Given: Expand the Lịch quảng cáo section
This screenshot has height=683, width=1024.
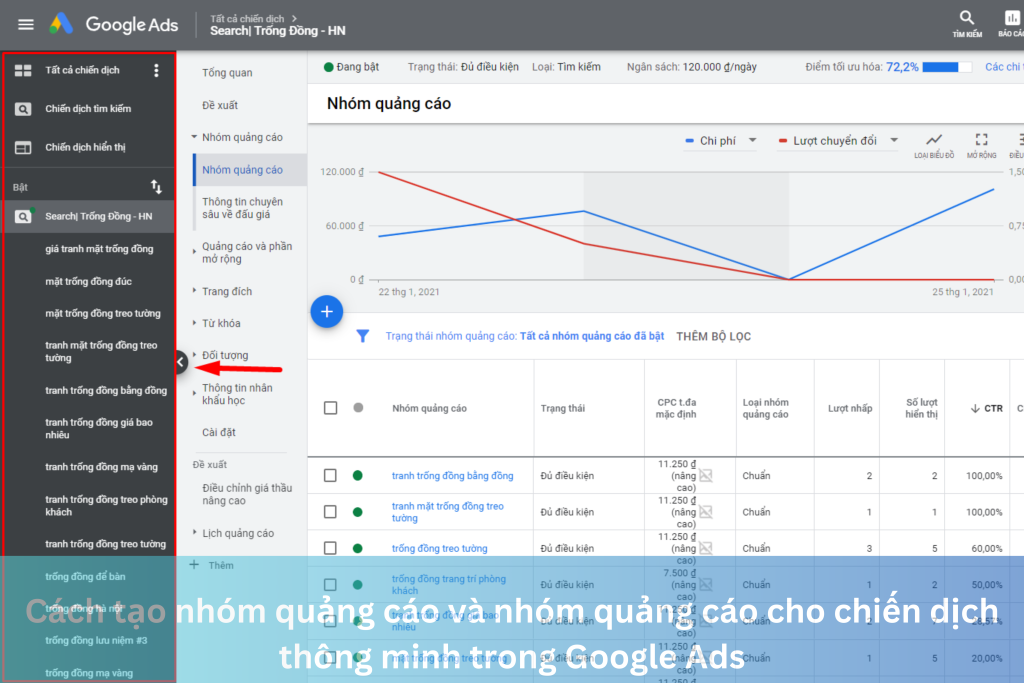Looking at the screenshot, I should tap(194, 533).
